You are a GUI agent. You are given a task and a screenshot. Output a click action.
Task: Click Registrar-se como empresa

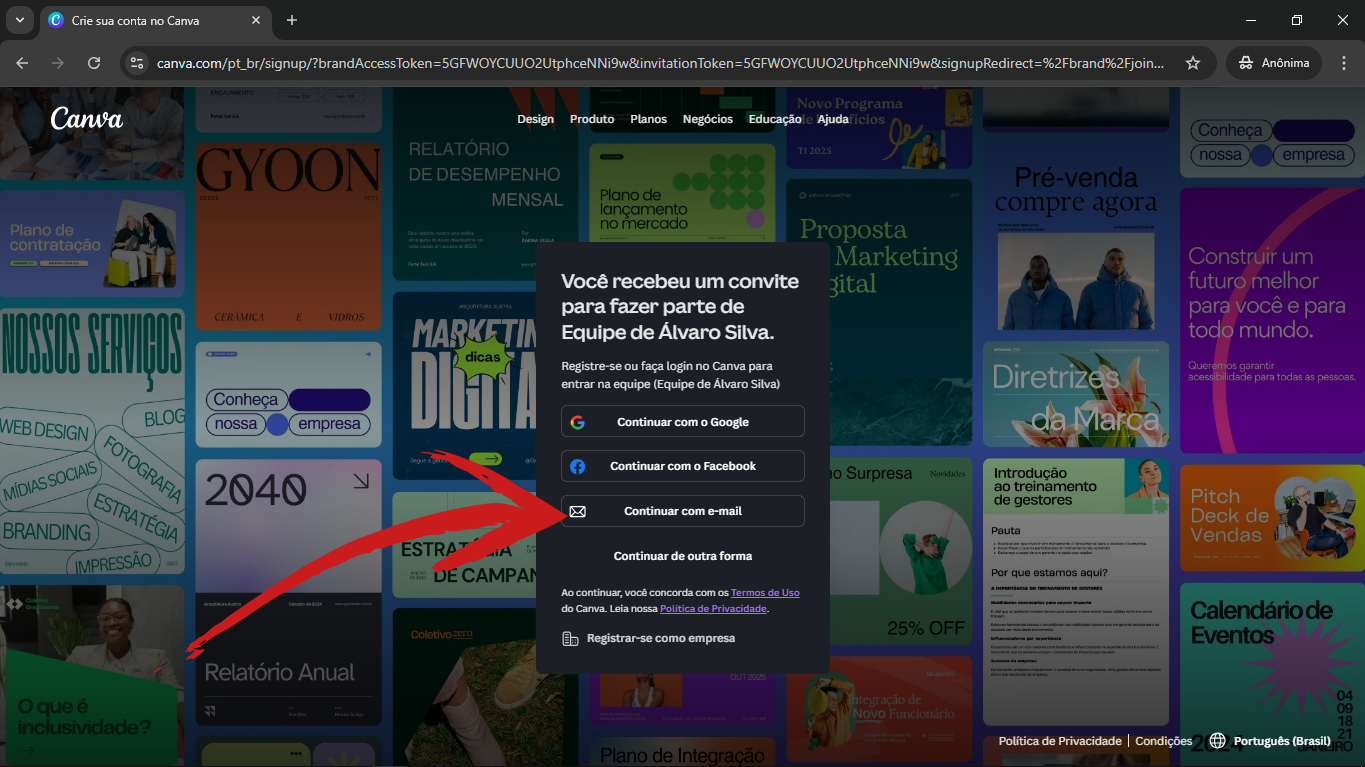click(649, 638)
